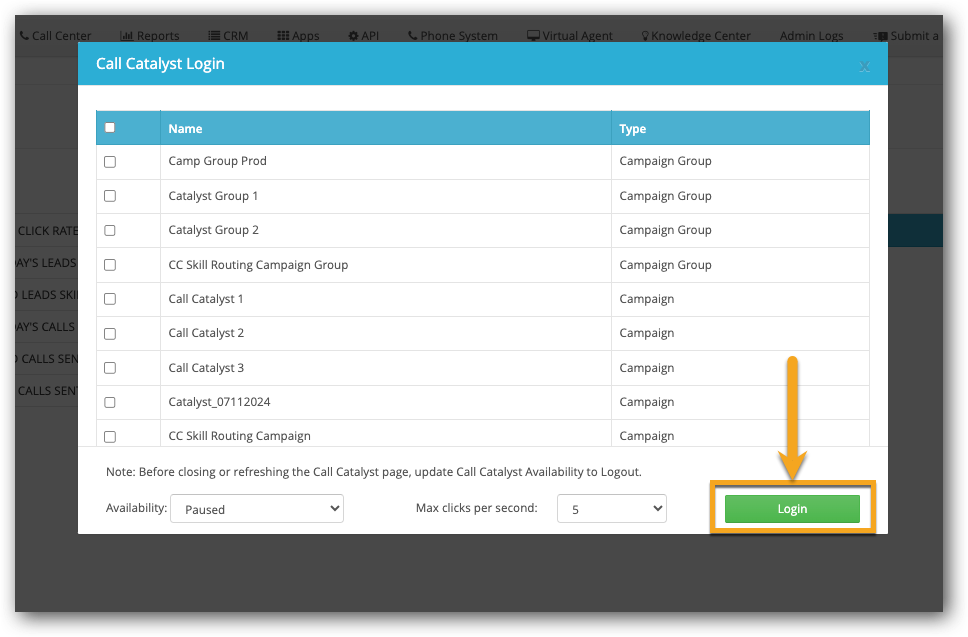The image size is (968, 637).
Task: Click the Call Center phone icon
Action: click(x=25, y=36)
